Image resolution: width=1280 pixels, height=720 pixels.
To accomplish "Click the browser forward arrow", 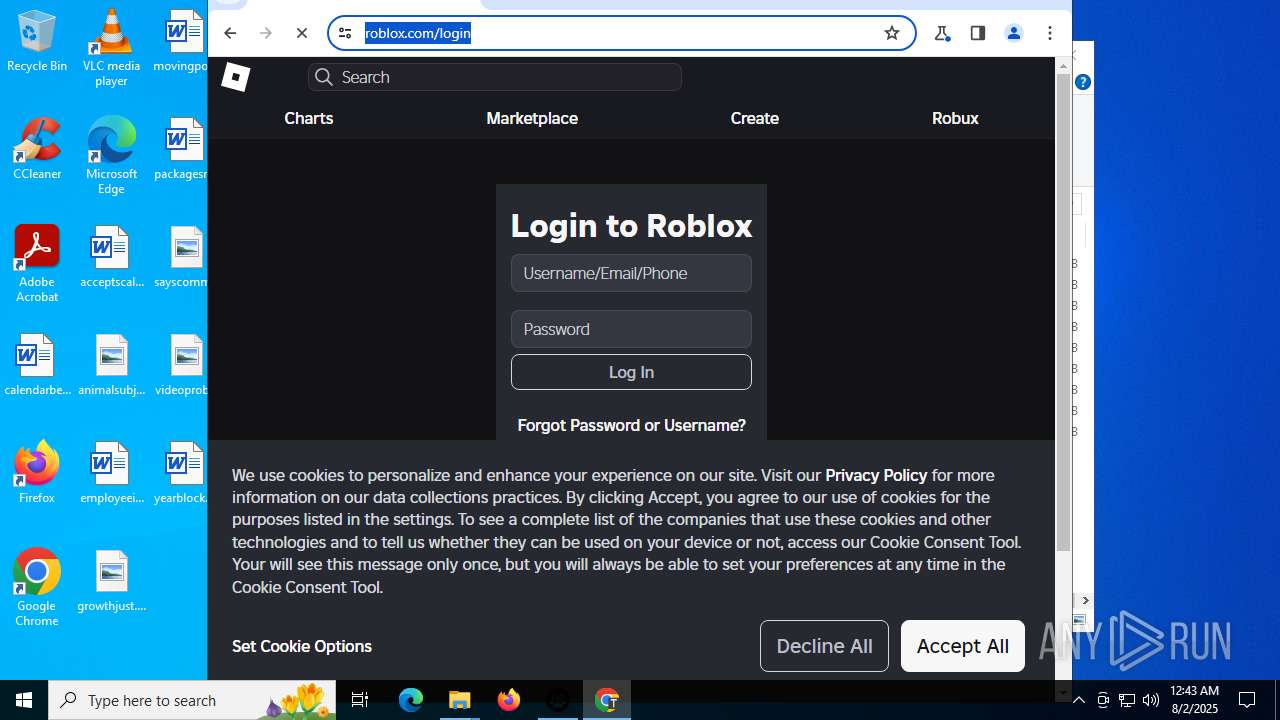I will point(266,33).
